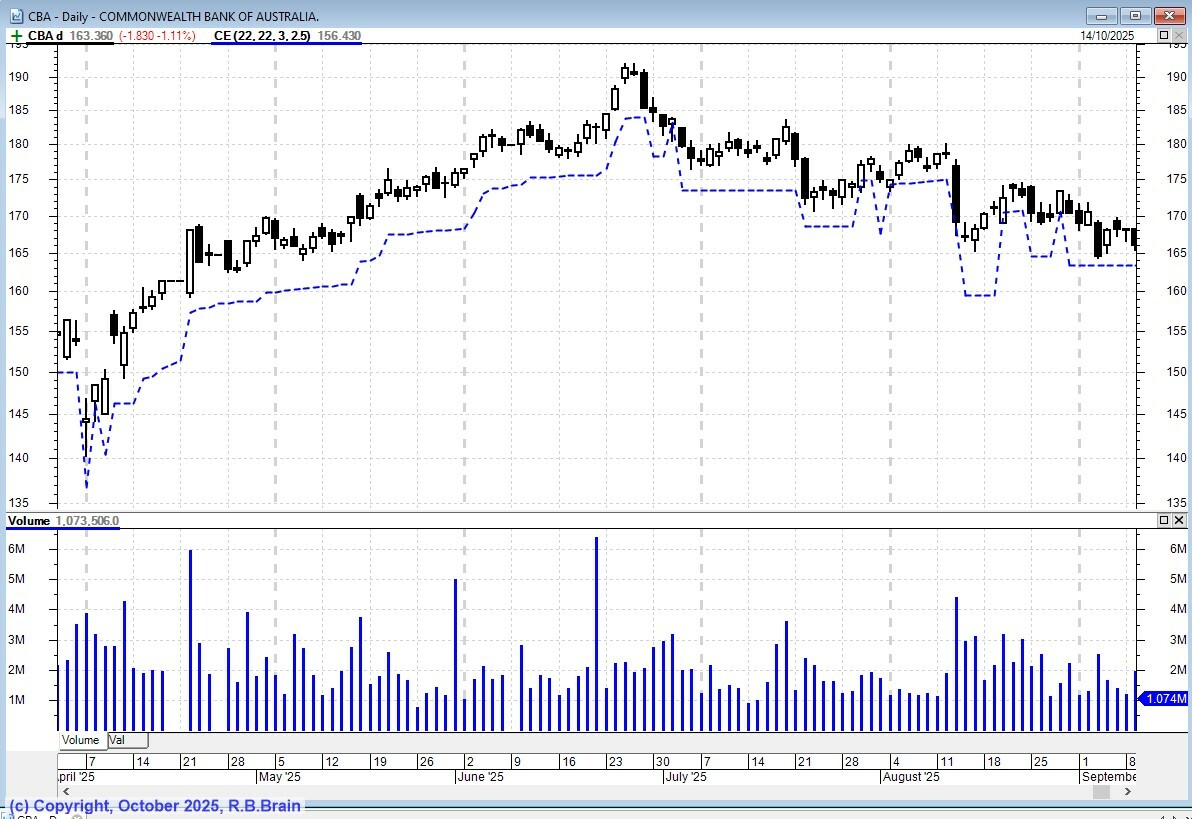Switch to the Val tab

point(118,740)
